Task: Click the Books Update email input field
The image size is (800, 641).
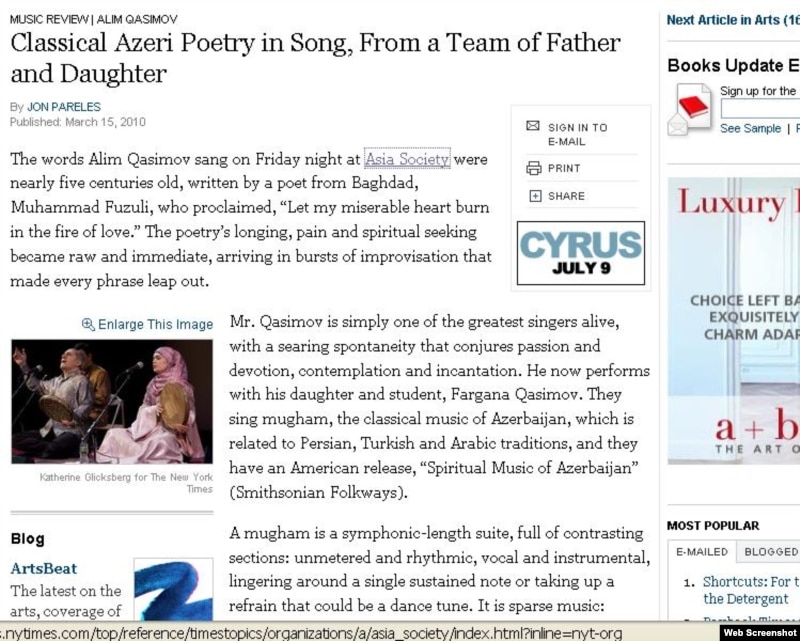Action: point(760,110)
